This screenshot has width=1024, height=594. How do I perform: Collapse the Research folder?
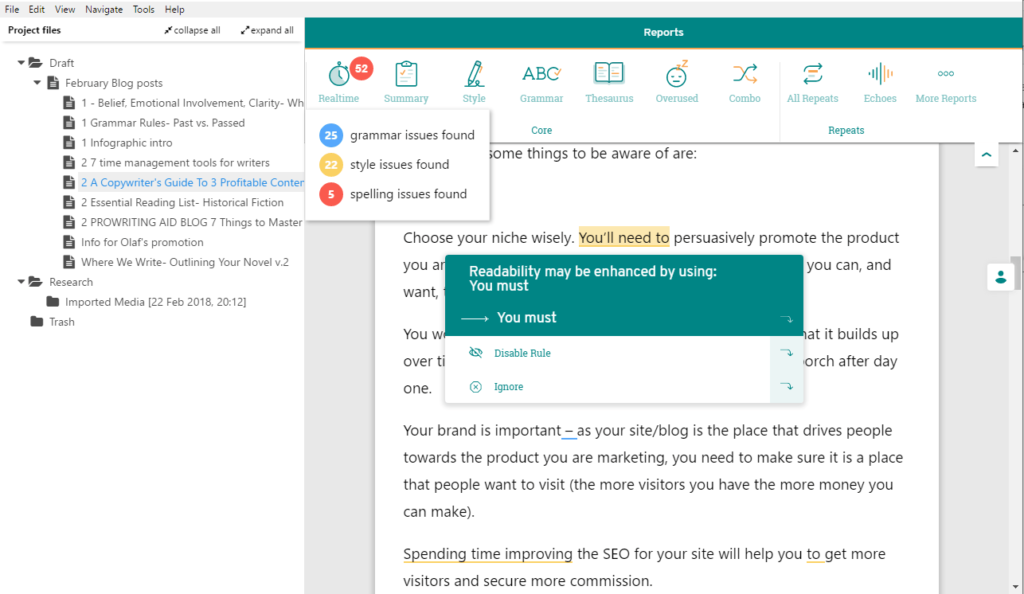pyautogui.click(x=21, y=282)
